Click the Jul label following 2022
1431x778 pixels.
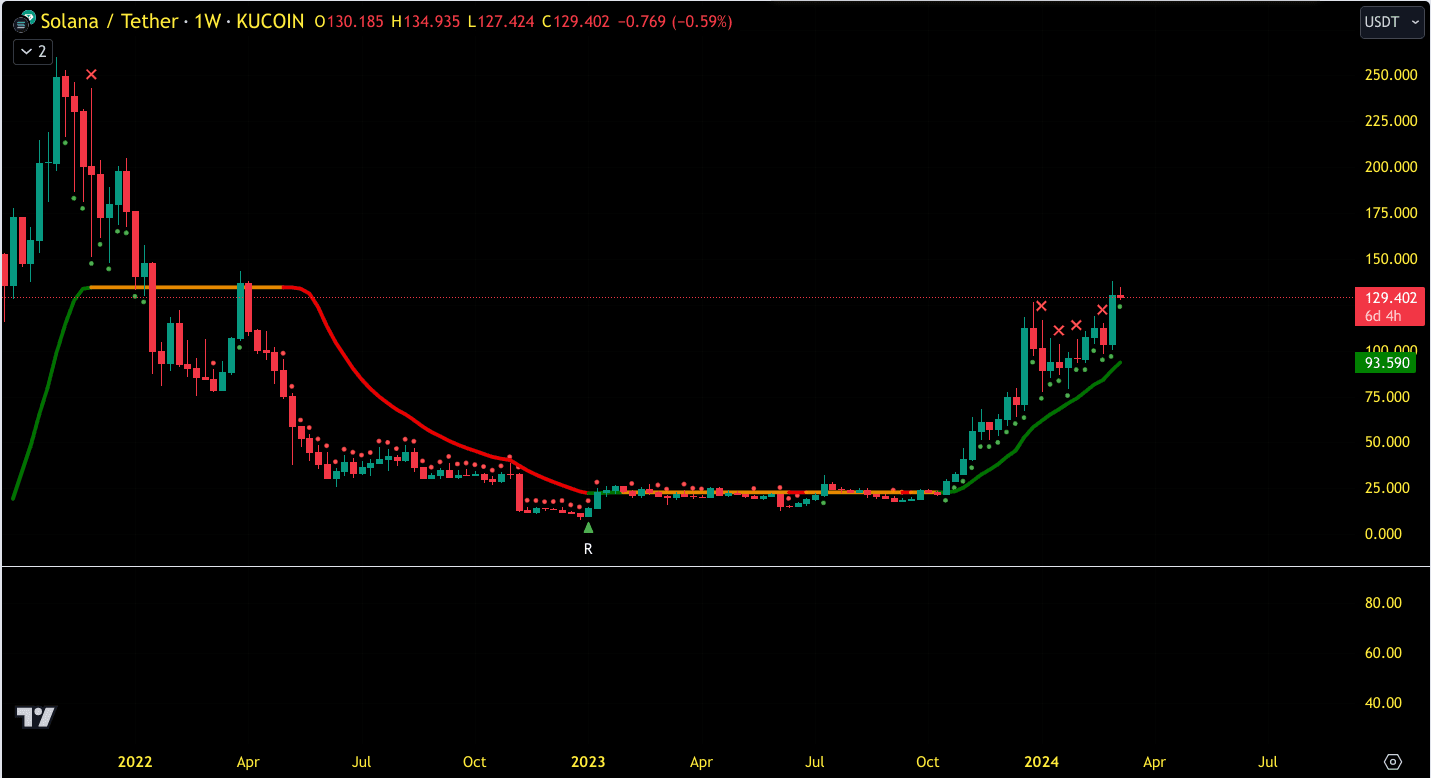click(x=361, y=762)
